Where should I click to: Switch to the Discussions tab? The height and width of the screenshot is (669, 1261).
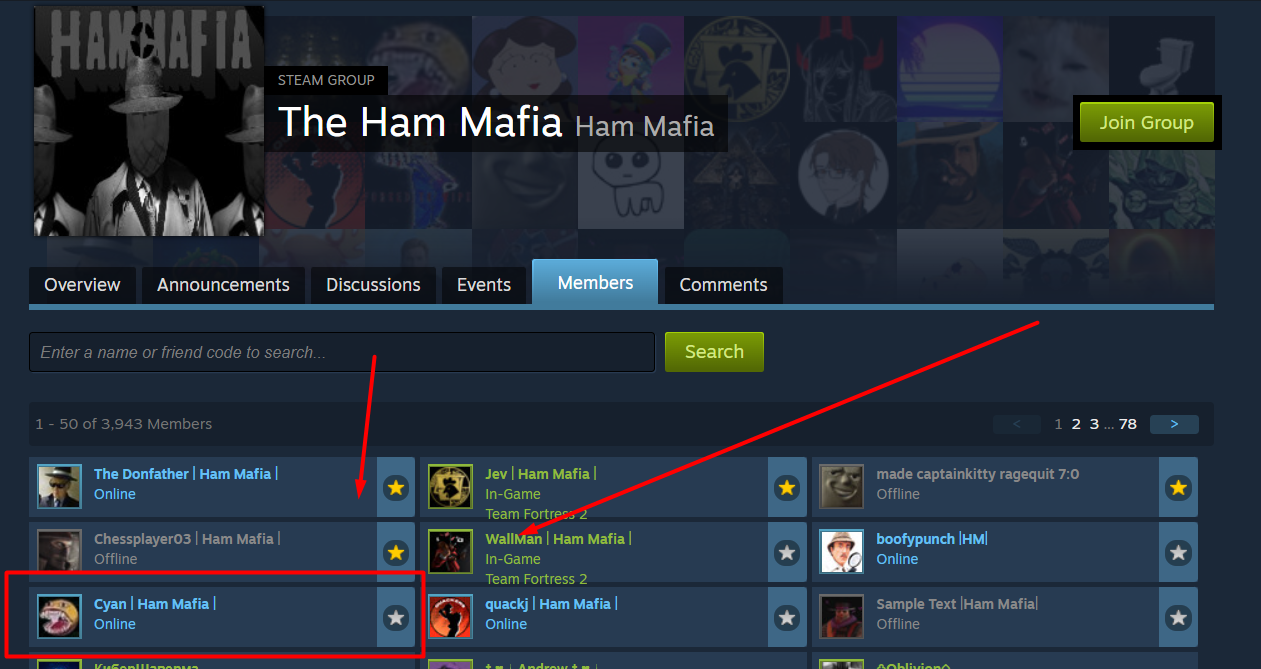(x=373, y=285)
